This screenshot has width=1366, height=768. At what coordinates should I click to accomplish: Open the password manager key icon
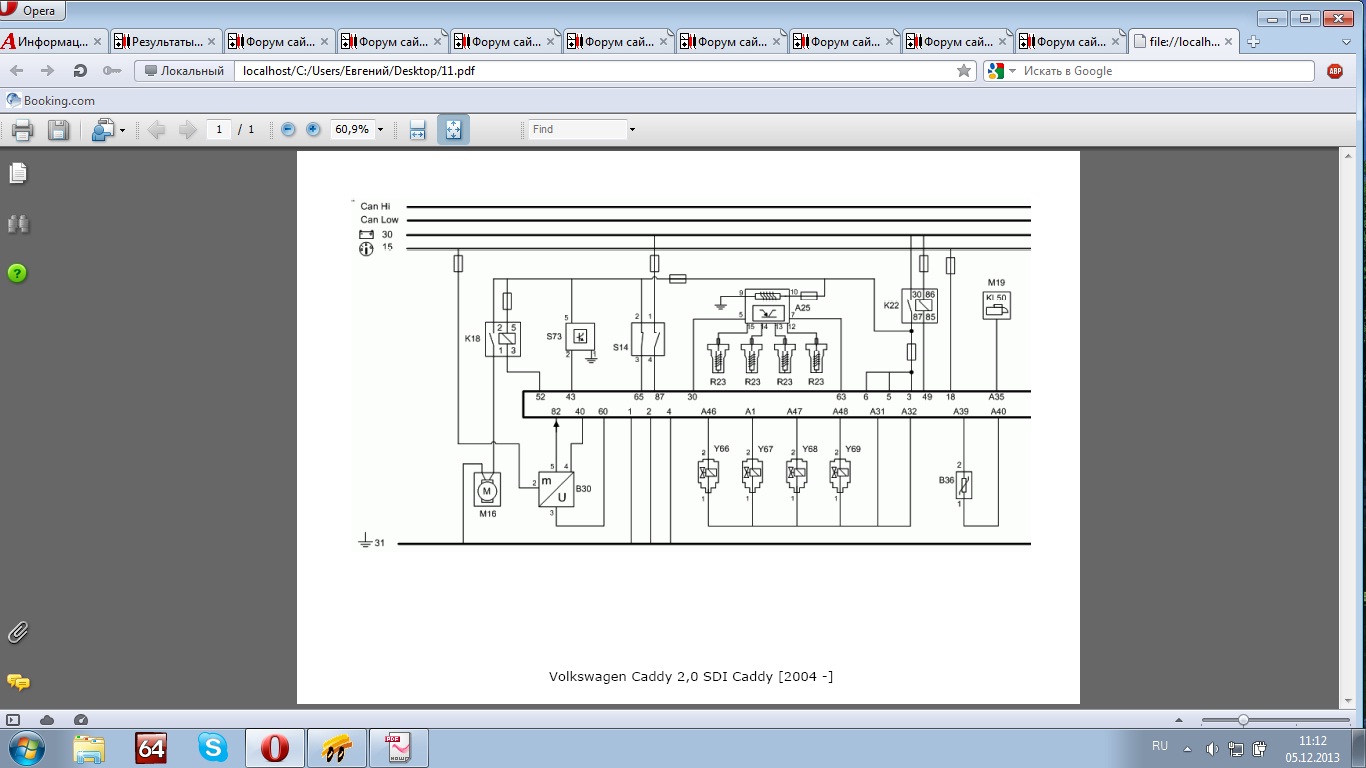pyautogui.click(x=111, y=71)
